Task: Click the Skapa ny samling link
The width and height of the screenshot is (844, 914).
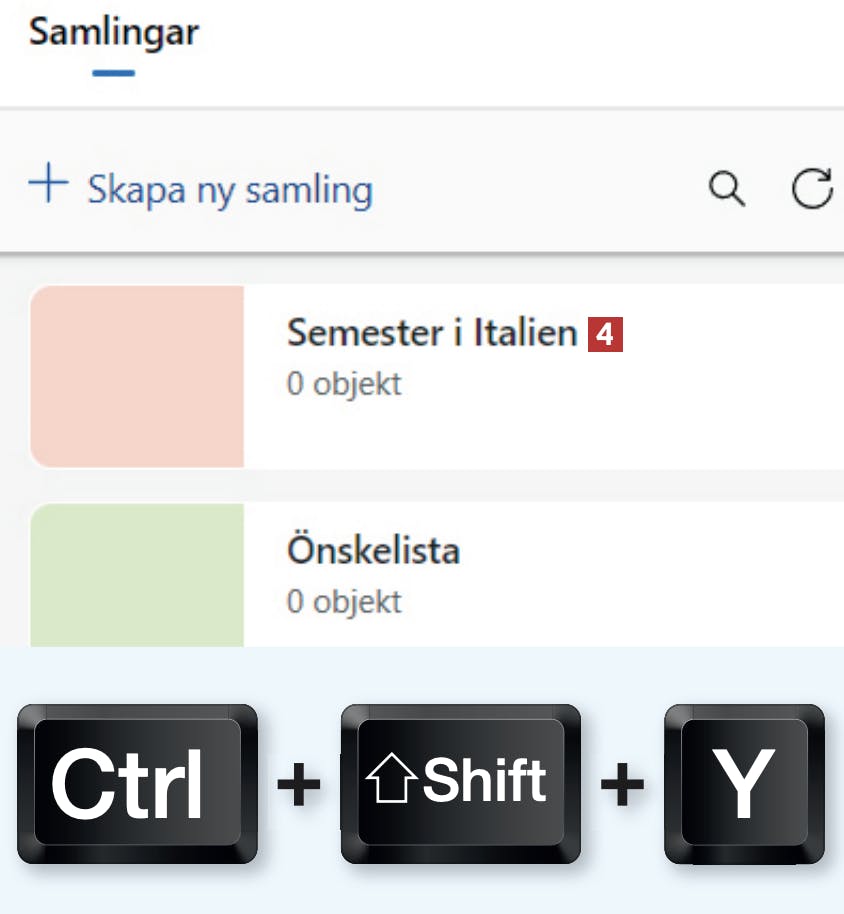Action: point(230,189)
